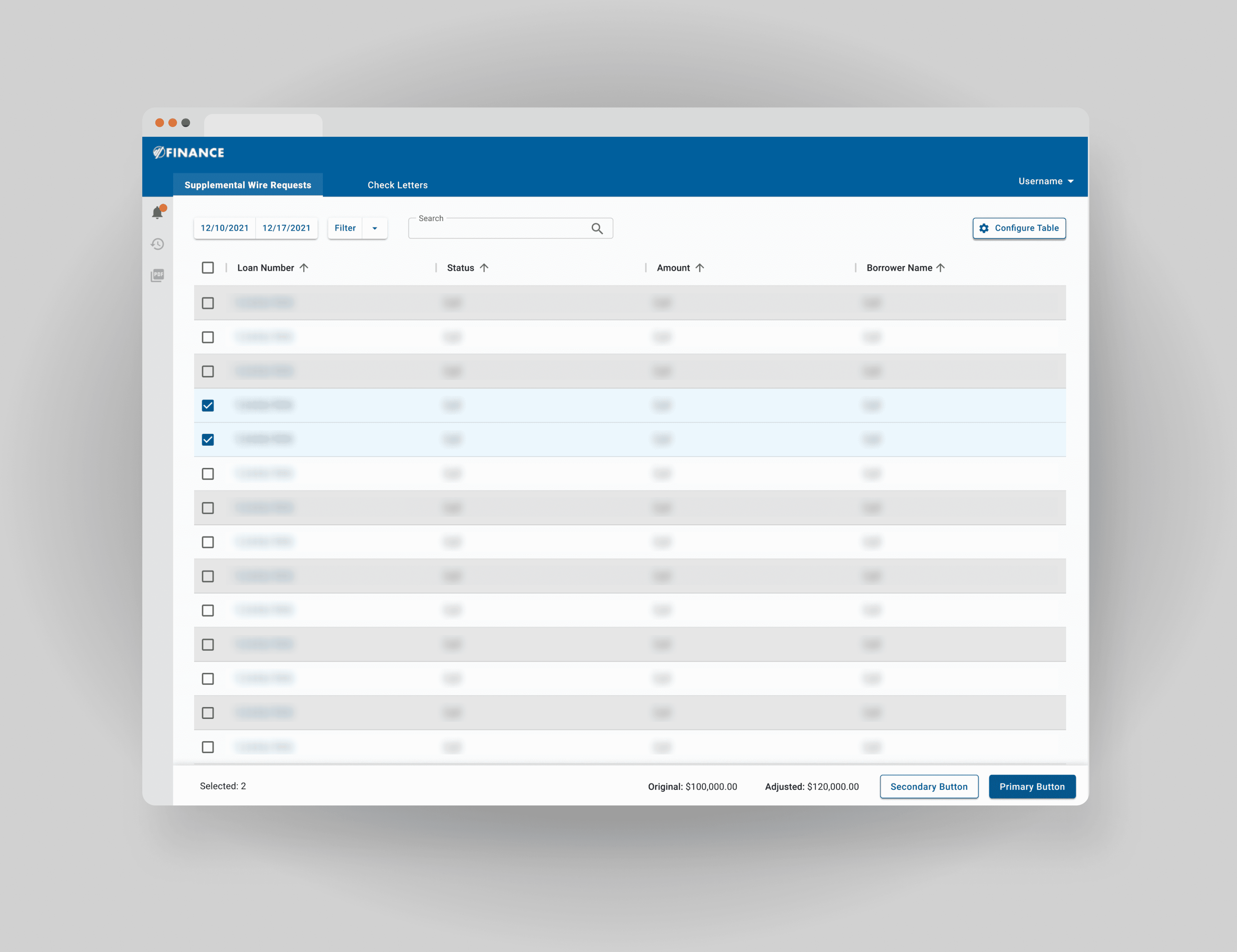Switch to the Check Letters tab

point(397,185)
